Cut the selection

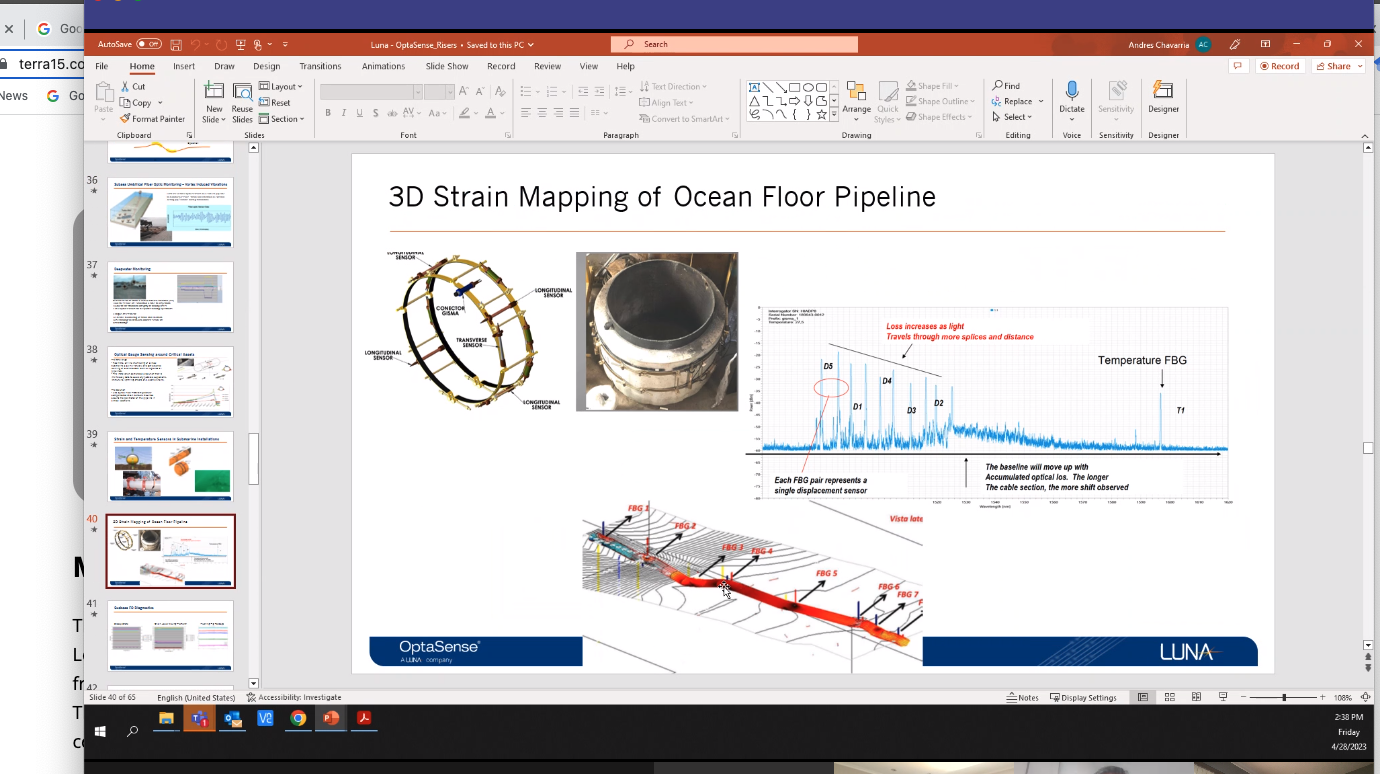133,87
